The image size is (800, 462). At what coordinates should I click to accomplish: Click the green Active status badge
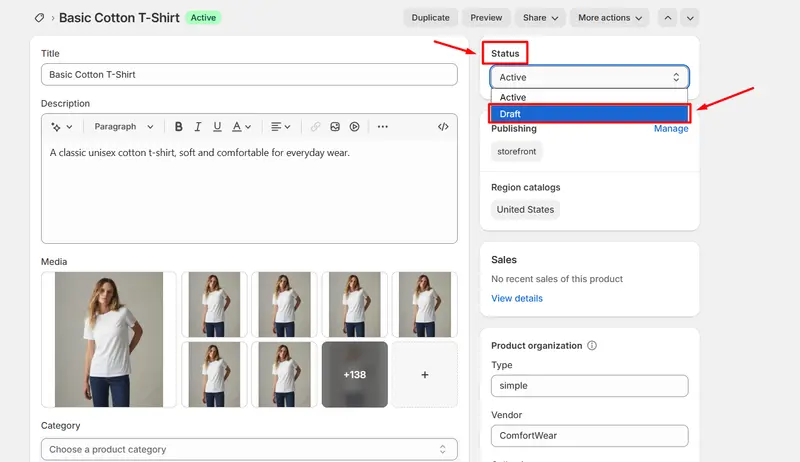203,18
